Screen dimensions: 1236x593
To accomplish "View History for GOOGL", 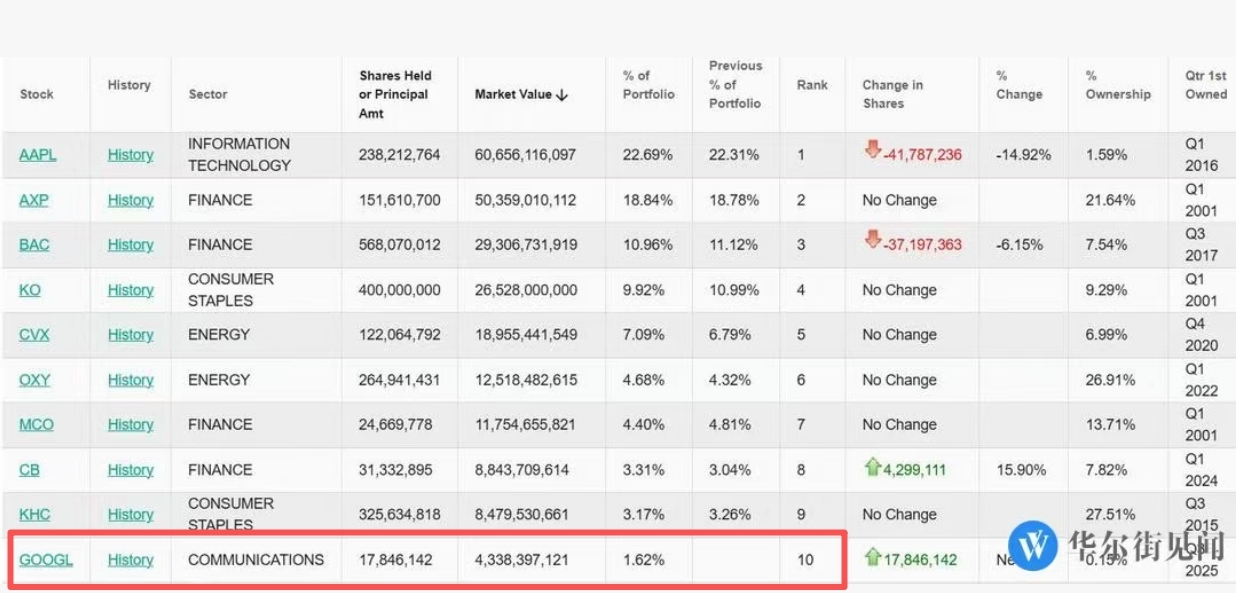I will (130, 560).
